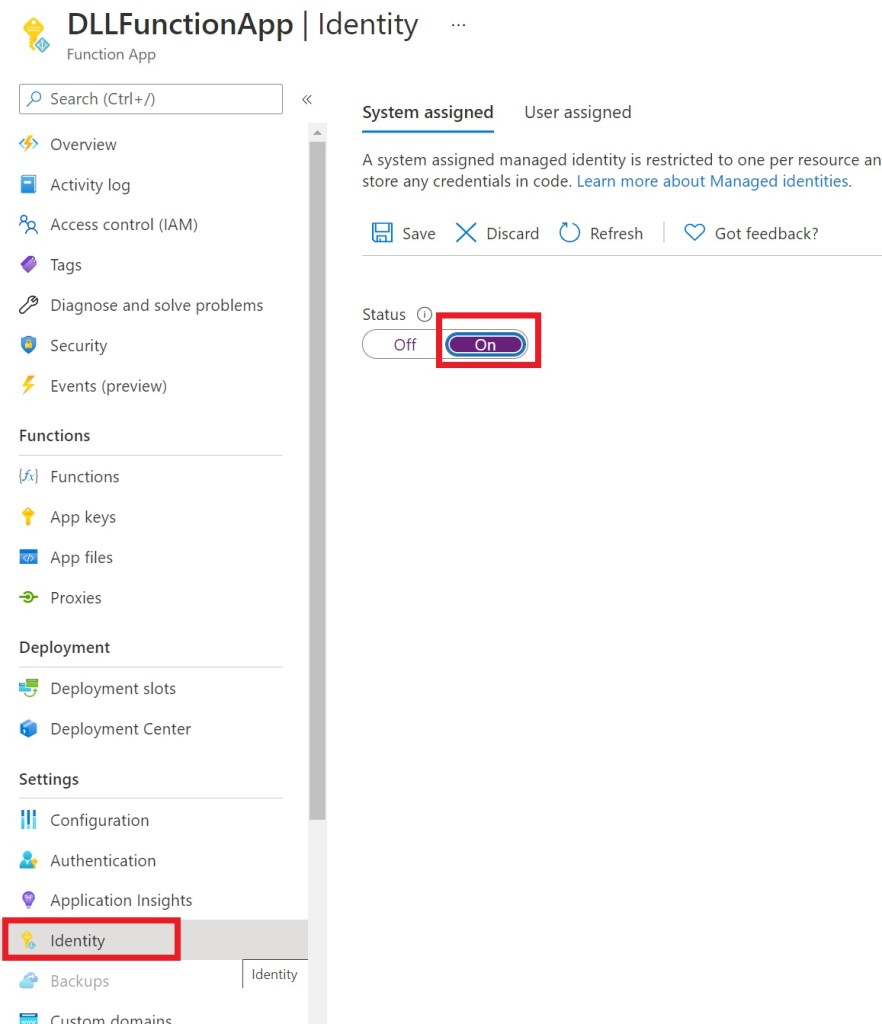Open Diagnose and solve problems
The height and width of the screenshot is (1024, 882).
coord(156,305)
